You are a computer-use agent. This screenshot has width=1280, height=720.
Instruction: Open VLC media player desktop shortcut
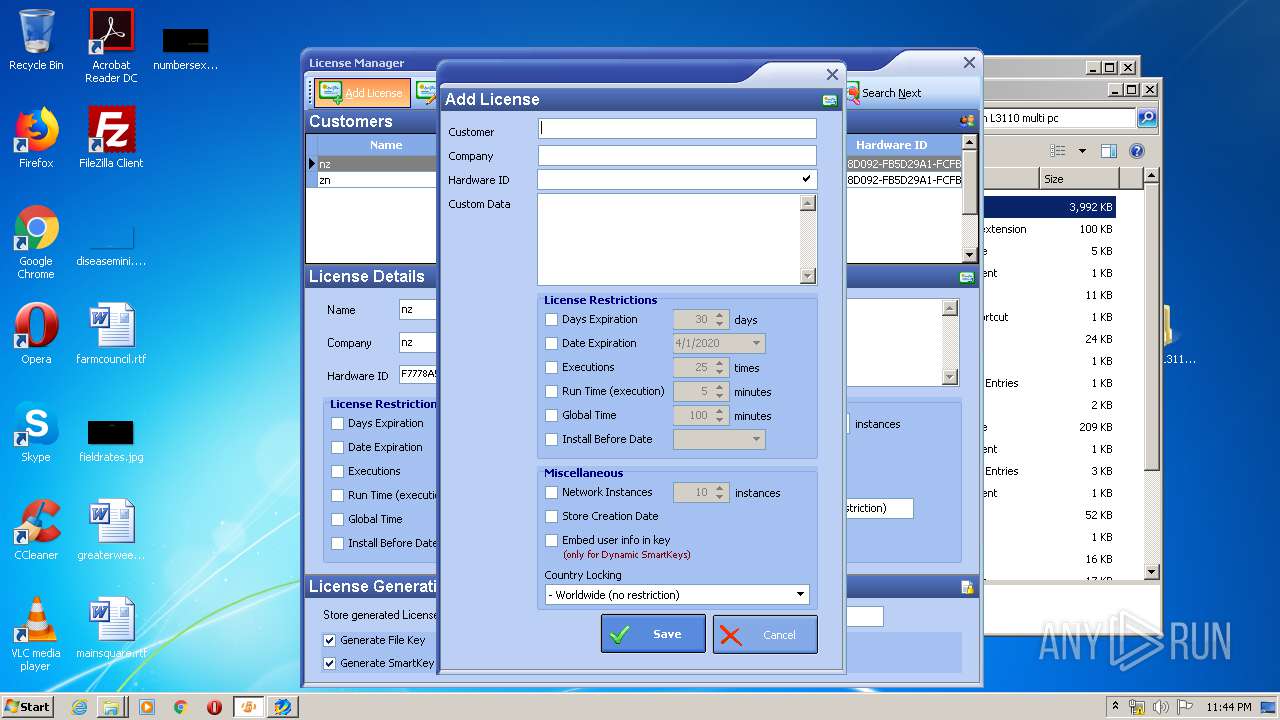(x=36, y=634)
